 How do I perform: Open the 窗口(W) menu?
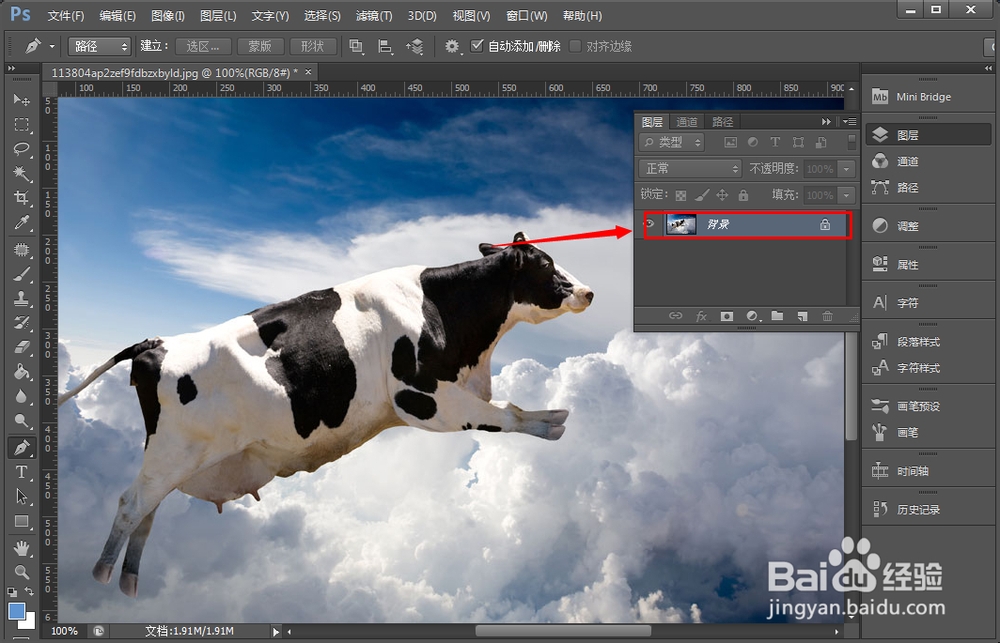pyautogui.click(x=527, y=15)
